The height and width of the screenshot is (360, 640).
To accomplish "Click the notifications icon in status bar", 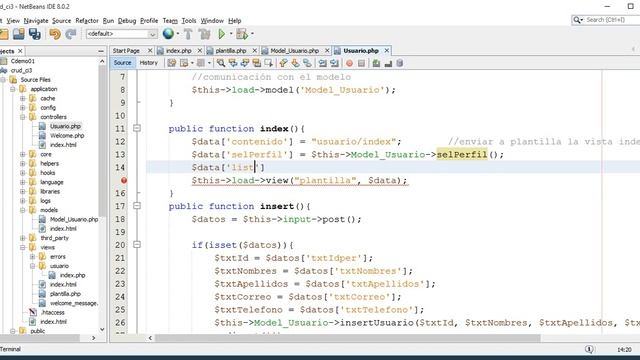I will (589, 349).
